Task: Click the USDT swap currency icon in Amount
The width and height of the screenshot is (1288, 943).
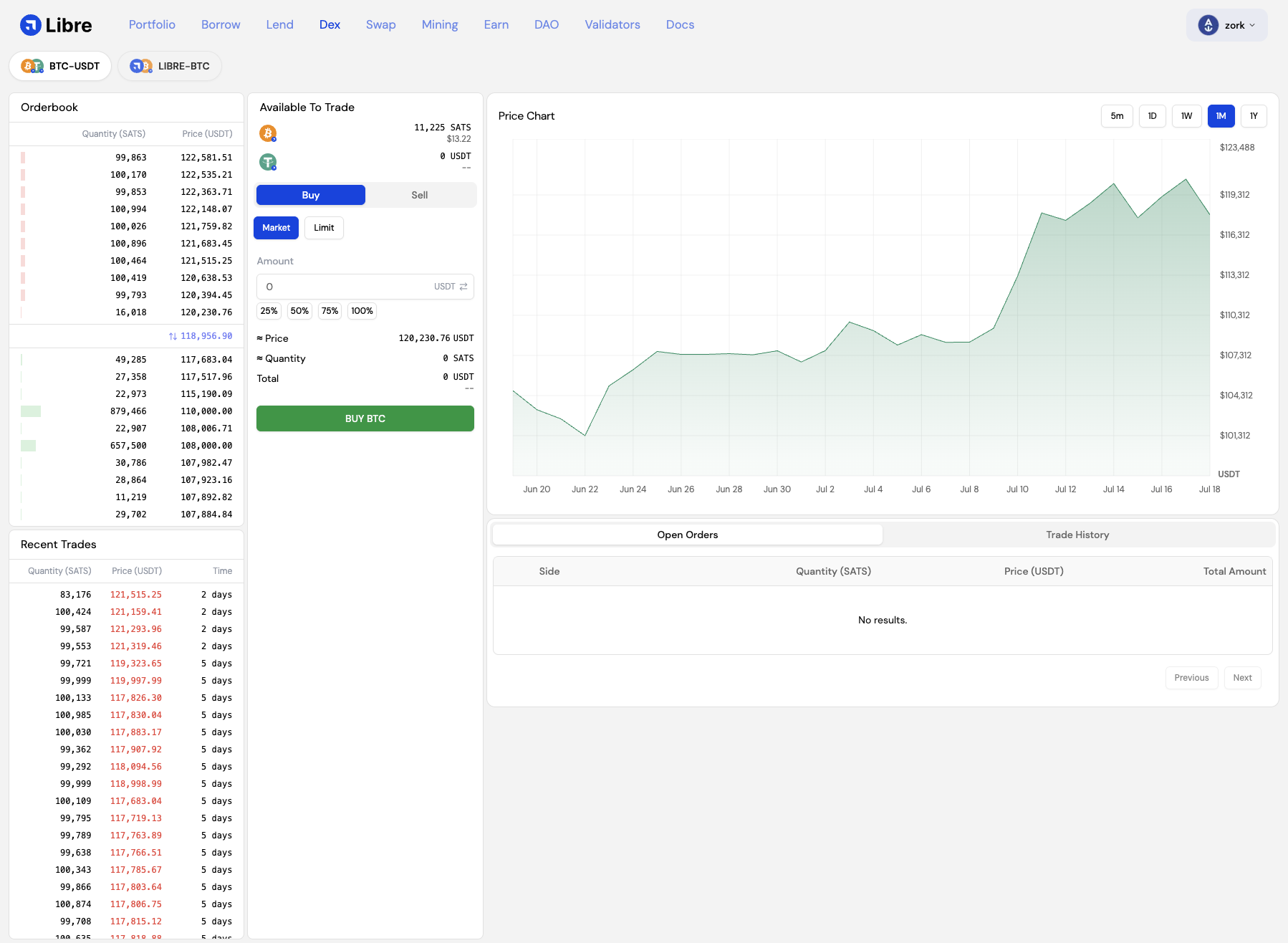Action: (463, 287)
